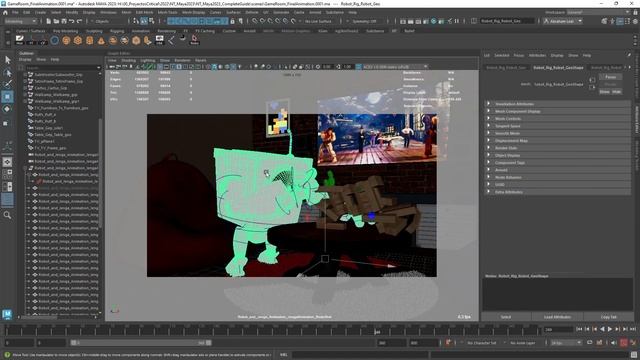Go to start of playback range

579,329
